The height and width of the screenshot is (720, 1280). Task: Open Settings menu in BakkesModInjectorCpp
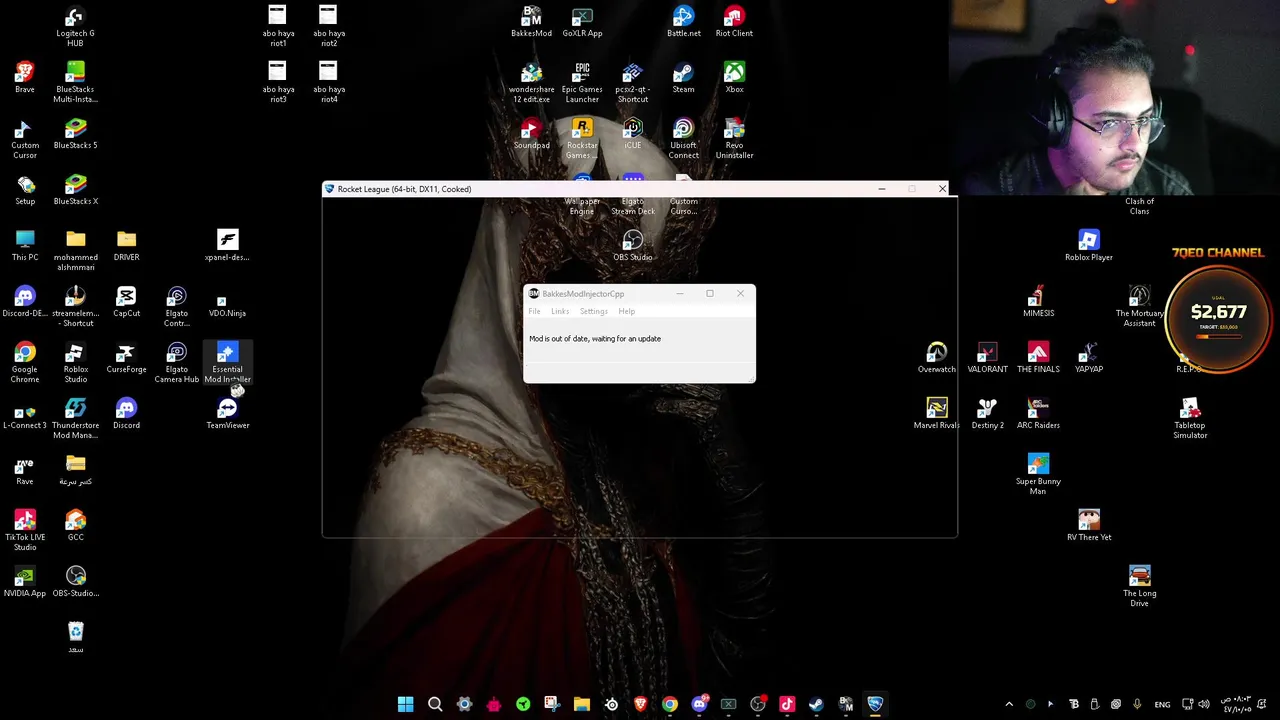coord(594,312)
